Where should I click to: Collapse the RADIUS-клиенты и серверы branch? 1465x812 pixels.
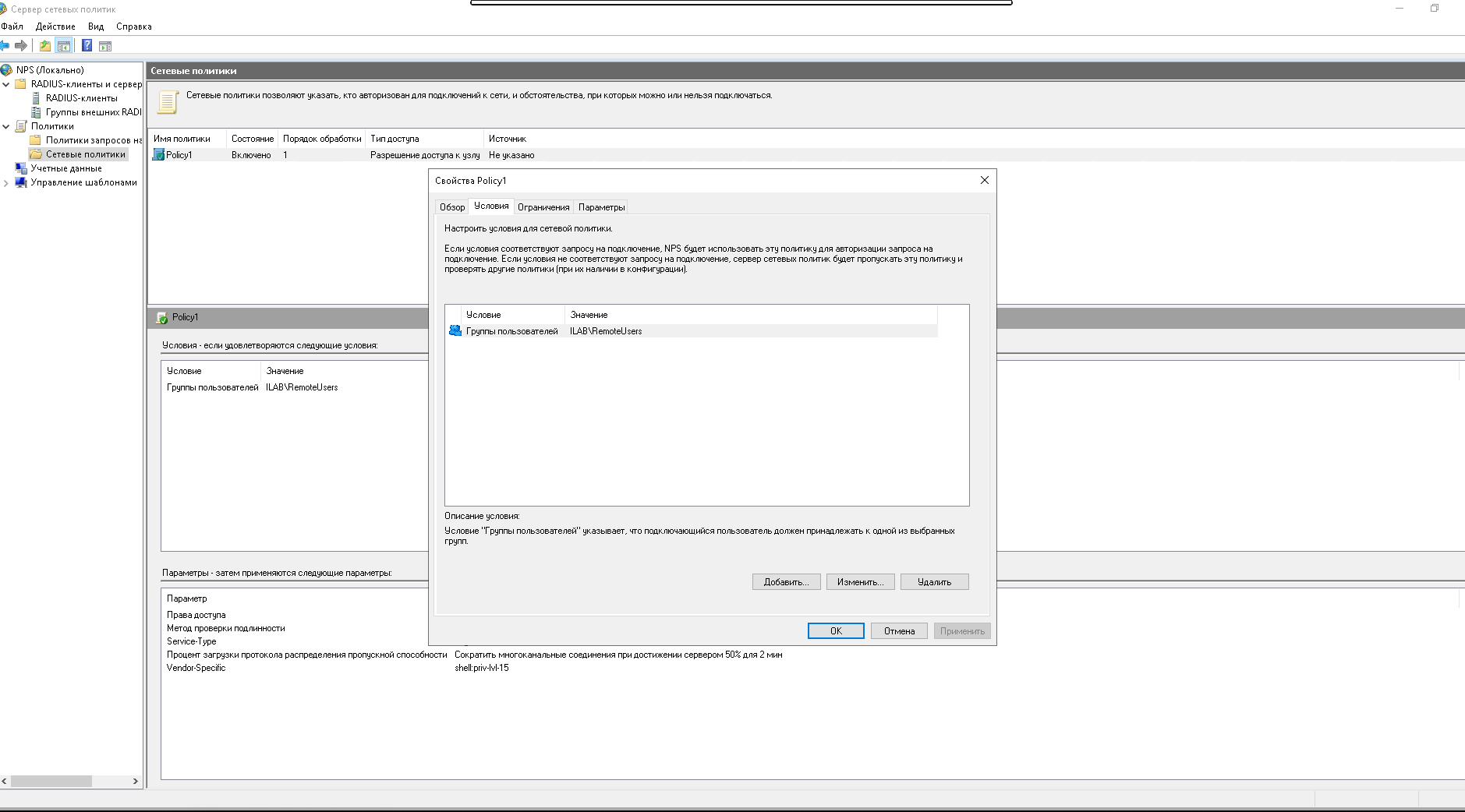(x=6, y=84)
